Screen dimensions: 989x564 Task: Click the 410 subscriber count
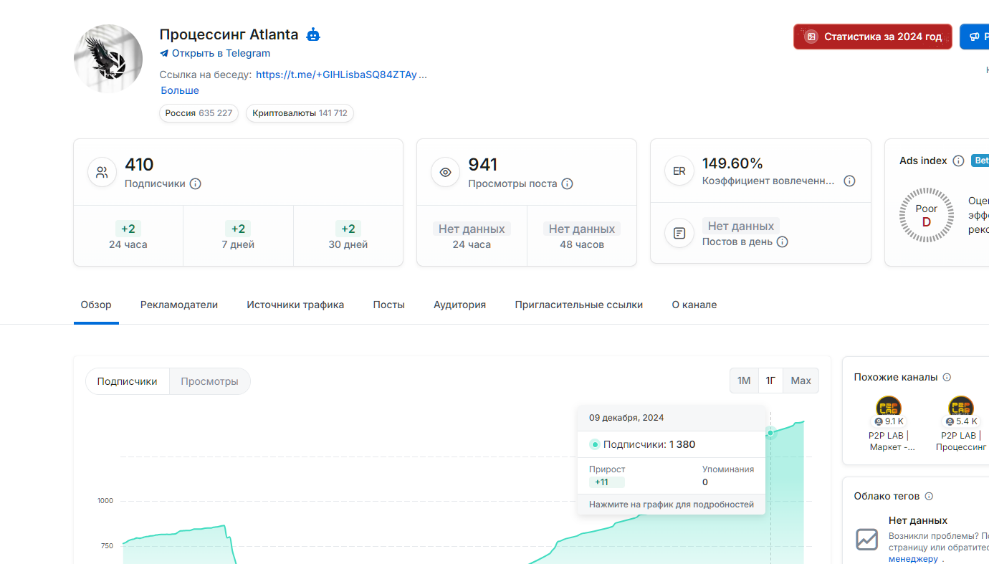(x=139, y=165)
